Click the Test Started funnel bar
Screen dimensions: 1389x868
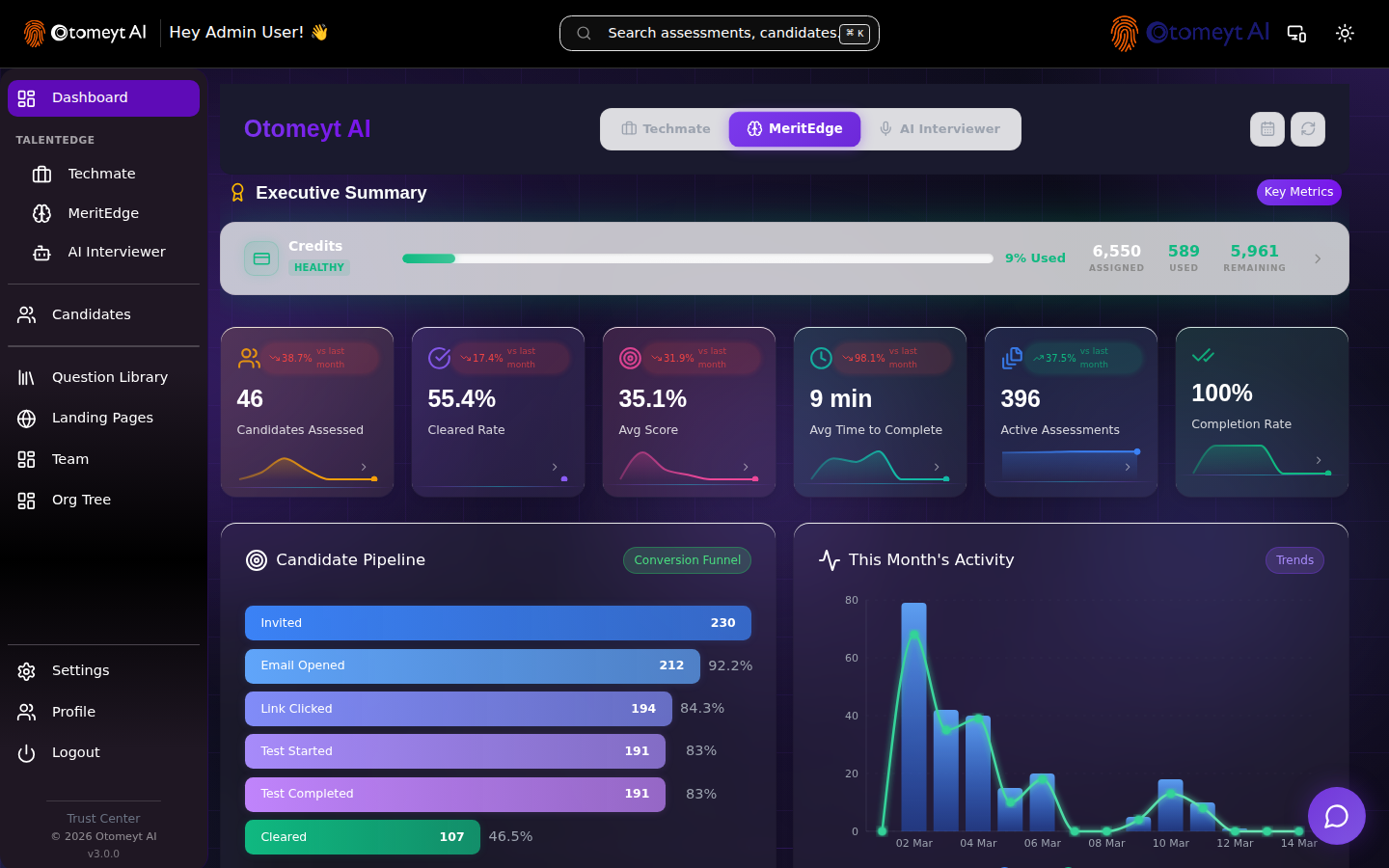tap(455, 751)
